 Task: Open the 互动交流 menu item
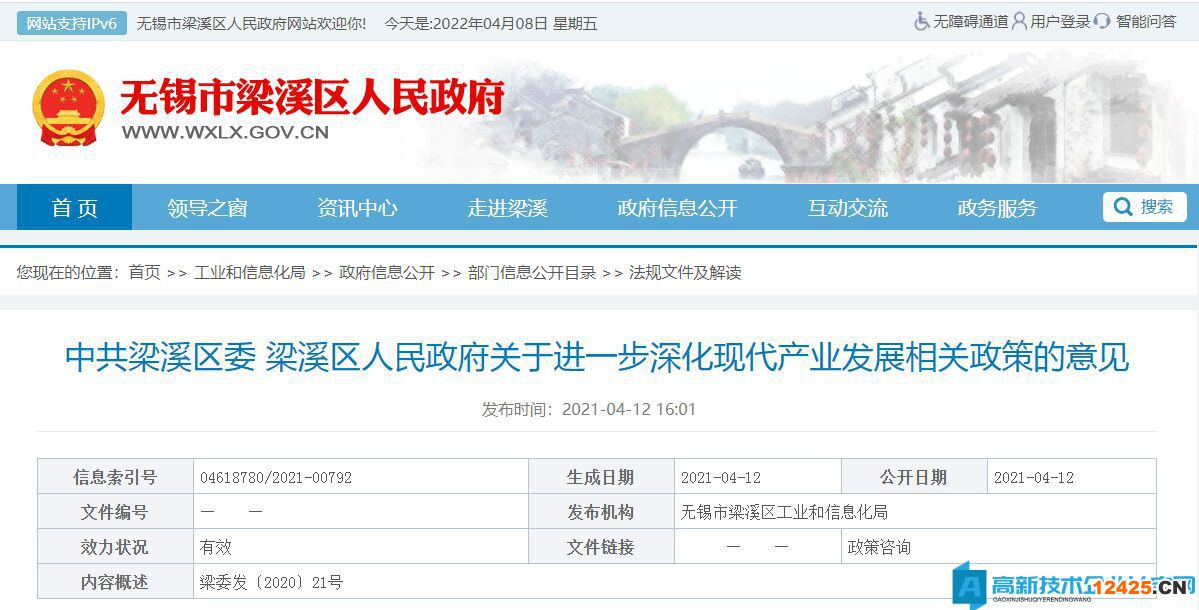[846, 207]
